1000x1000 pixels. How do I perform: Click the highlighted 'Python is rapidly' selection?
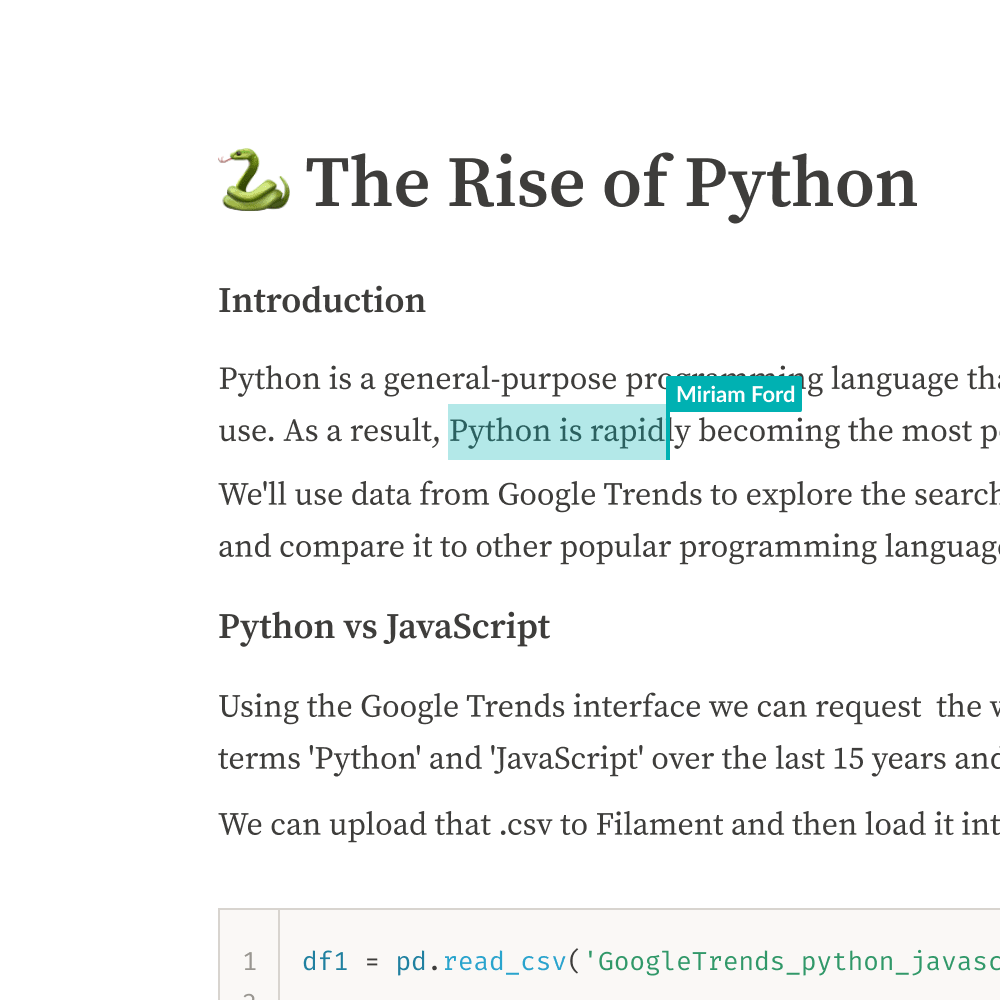pos(556,432)
